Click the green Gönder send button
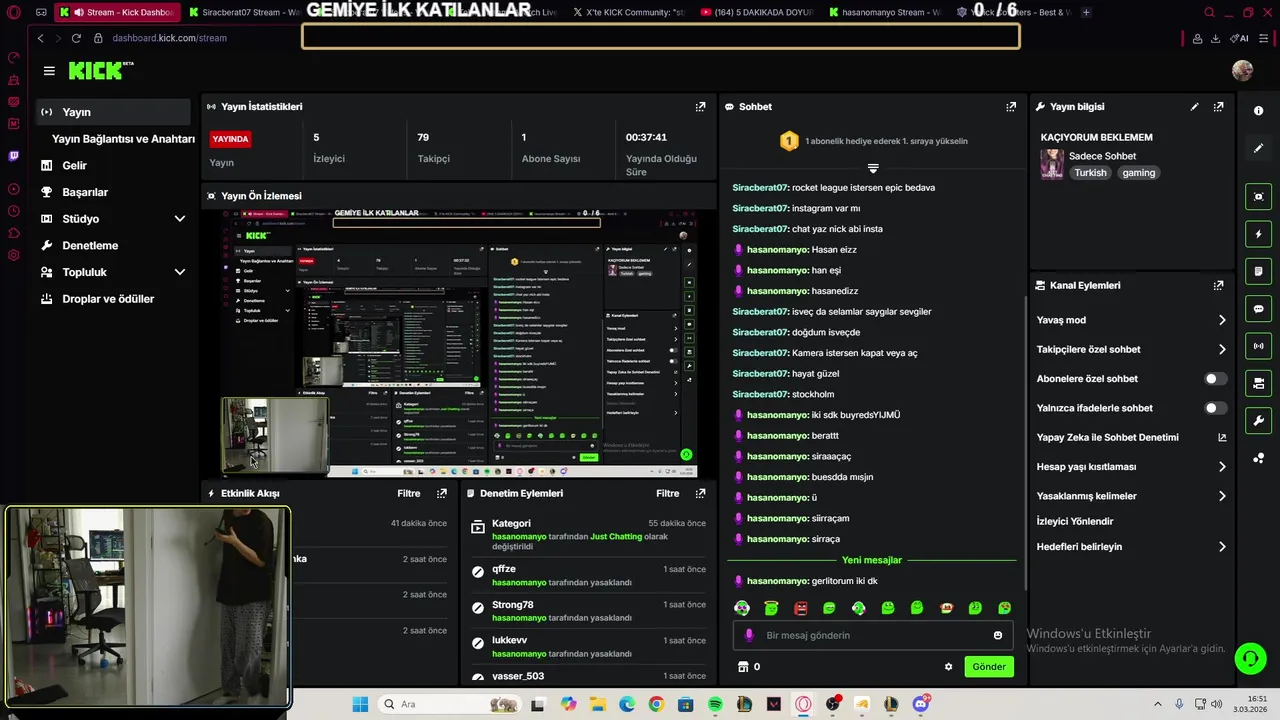This screenshot has height=720, width=1280. 989,666
